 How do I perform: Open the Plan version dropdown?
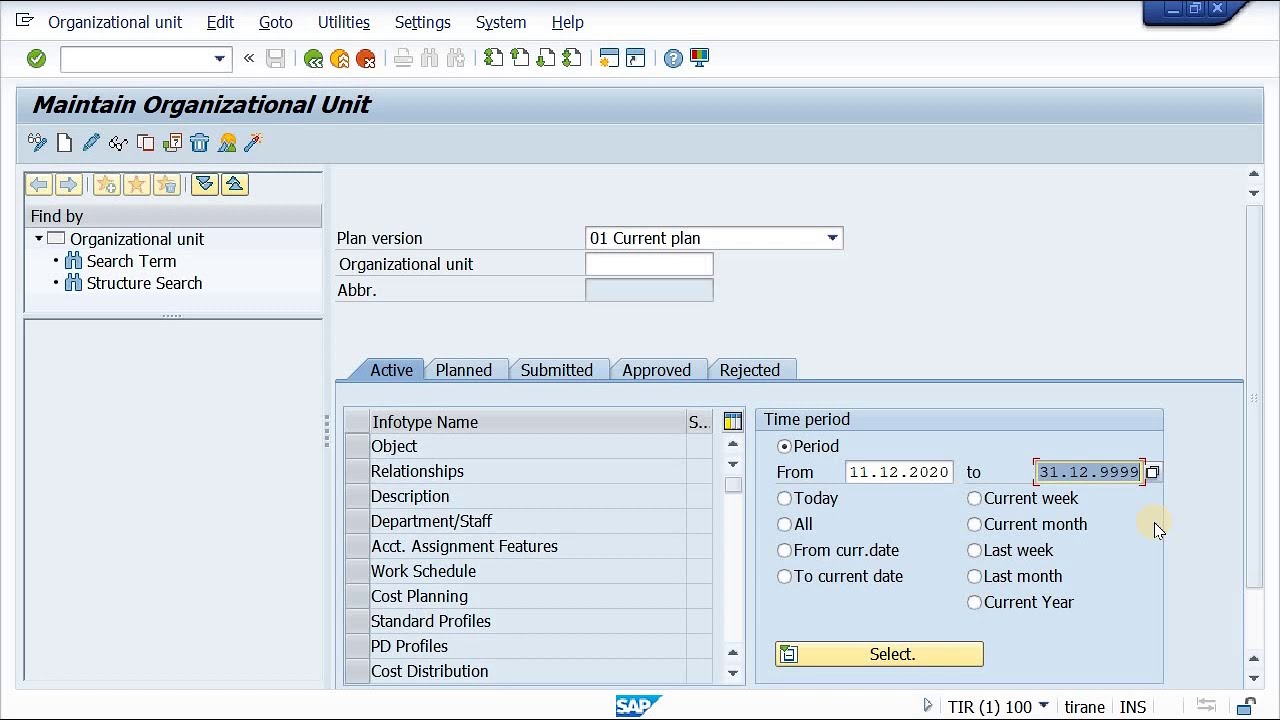click(x=832, y=238)
